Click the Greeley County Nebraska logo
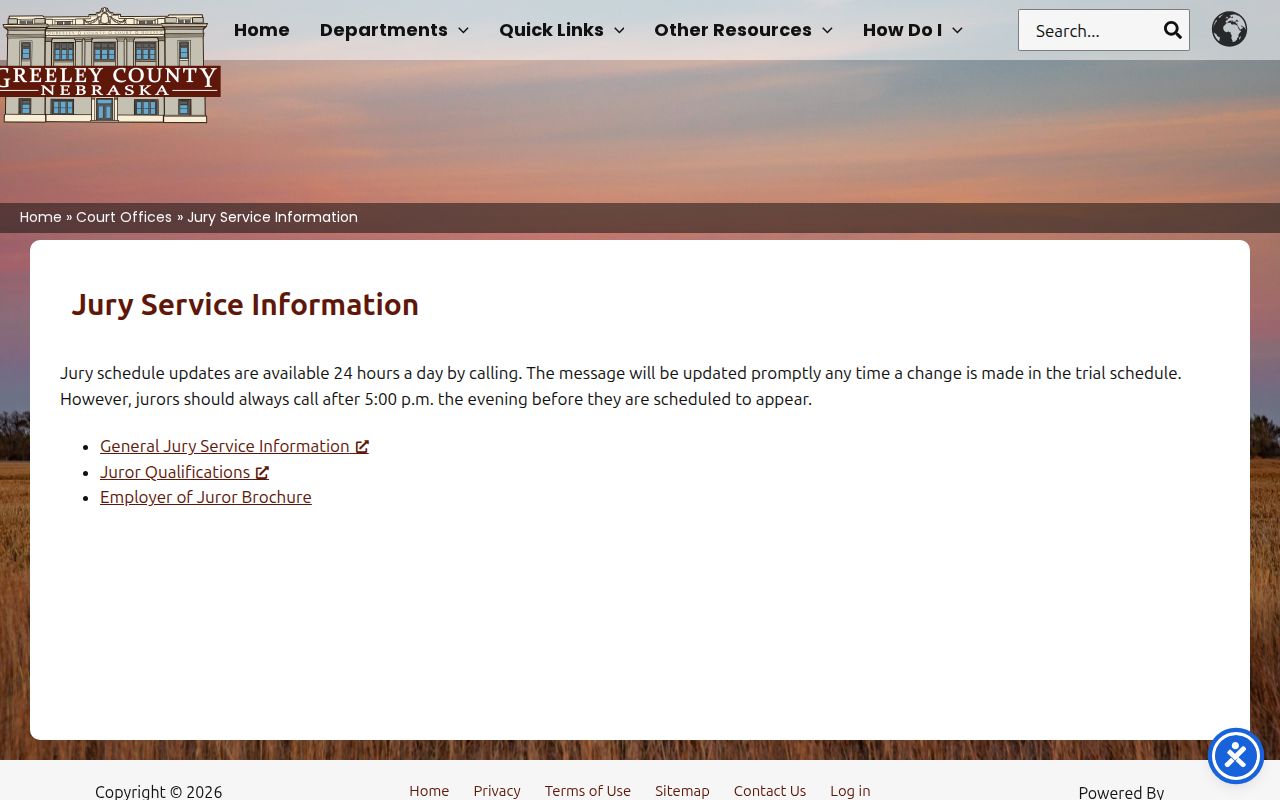The width and height of the screenshot is (1280, 800). pos(108,65)
